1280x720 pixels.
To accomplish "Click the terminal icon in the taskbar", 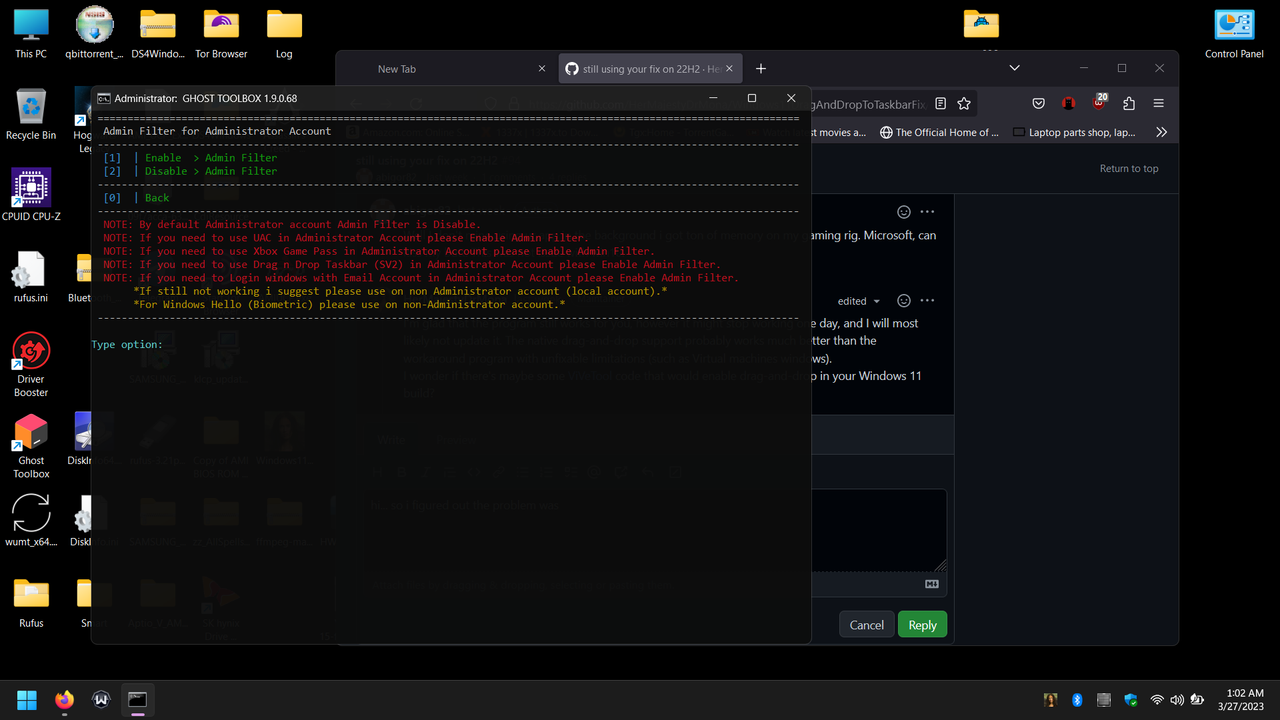I will [x=137, y=700].
